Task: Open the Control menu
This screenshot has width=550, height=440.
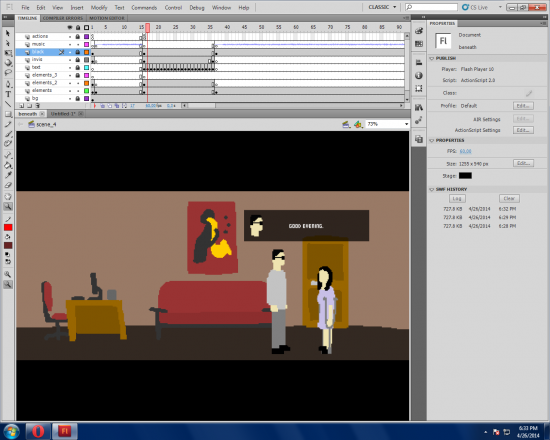Action: click(x=173, y=7)
